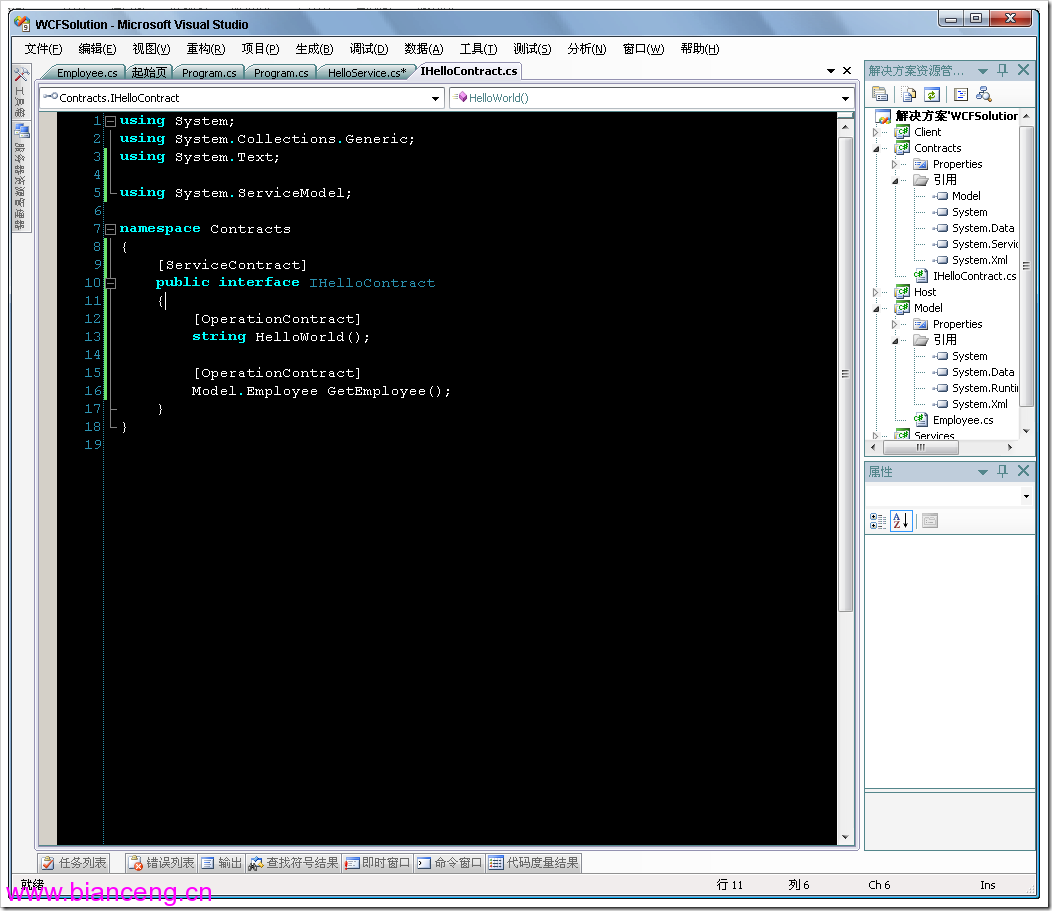1052x911 pixels.
Task: Click the solution 'WCFSolution' root icon
Action: pos(884,116)
